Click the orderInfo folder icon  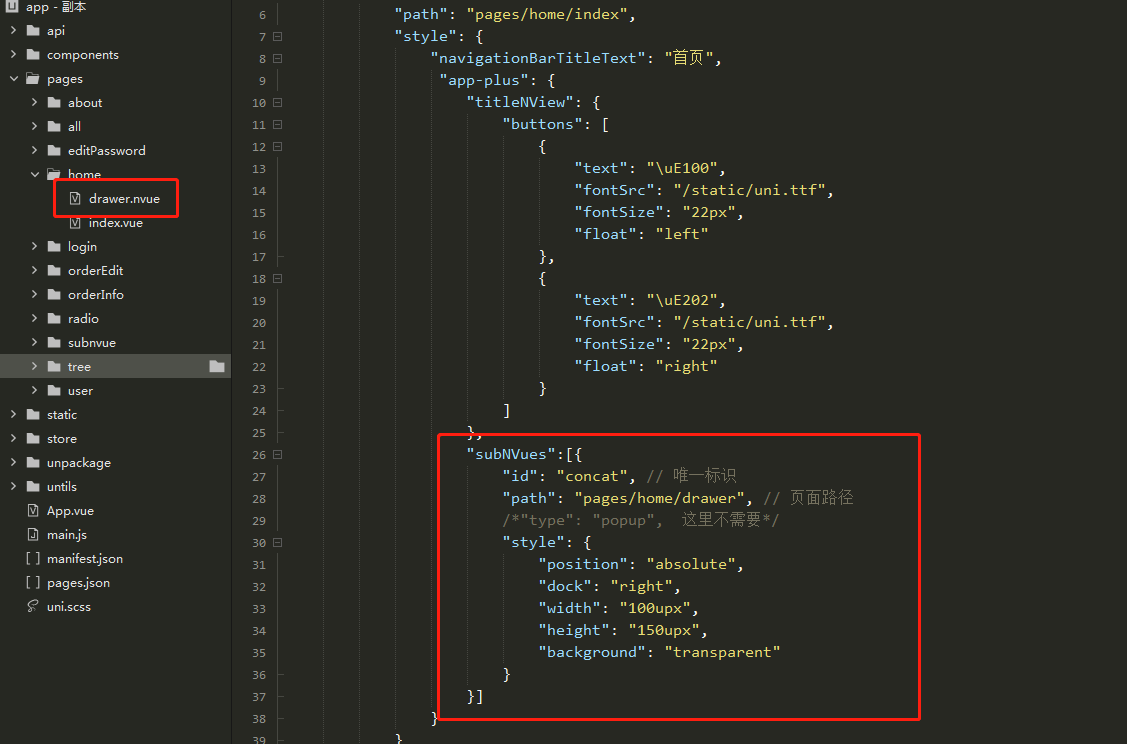coord(54,295)
